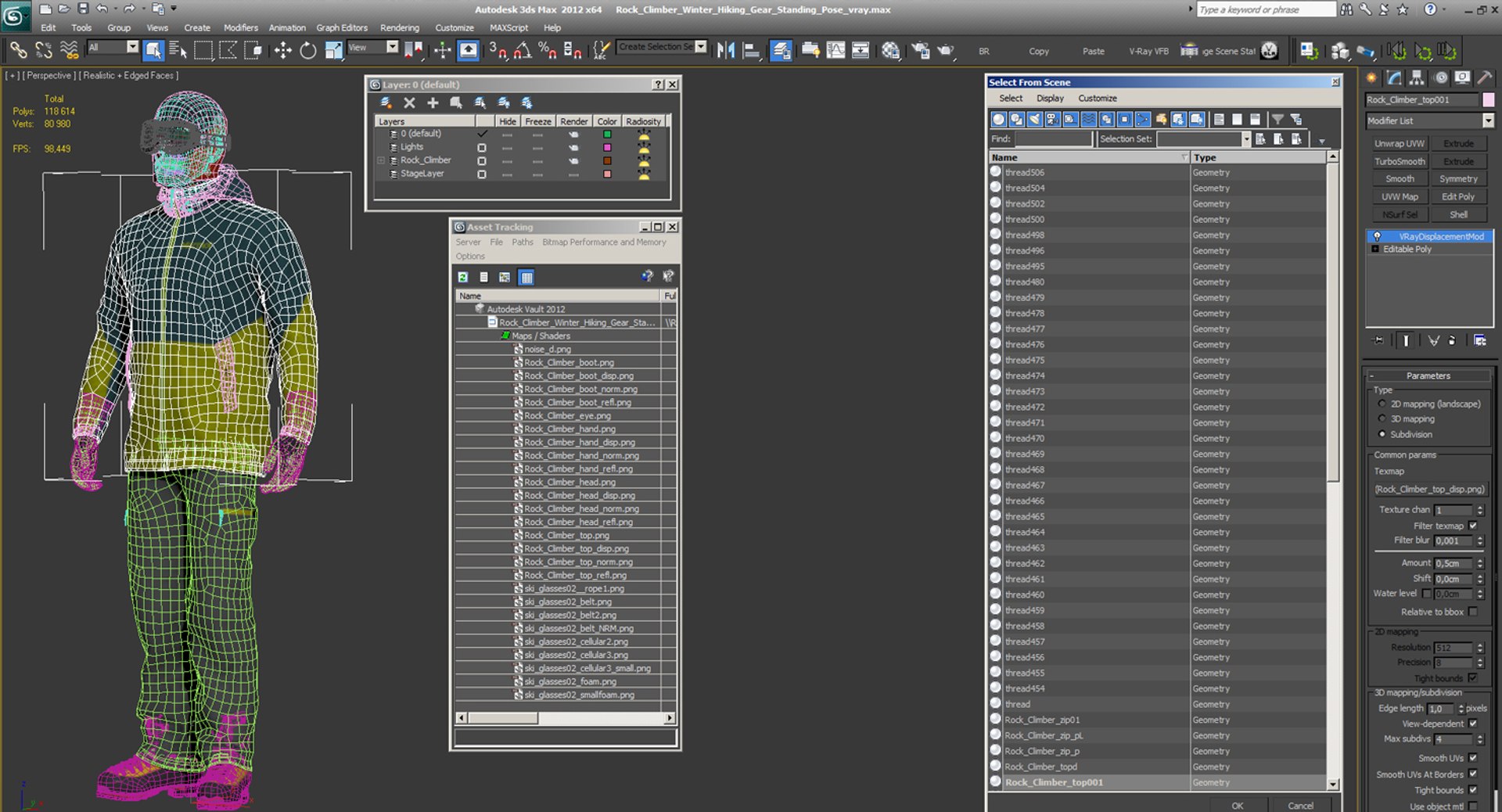Expand the Rock_Climber layer
Image resolution: width=1502 pixels, height=812 pixels.
pos(382,160)
